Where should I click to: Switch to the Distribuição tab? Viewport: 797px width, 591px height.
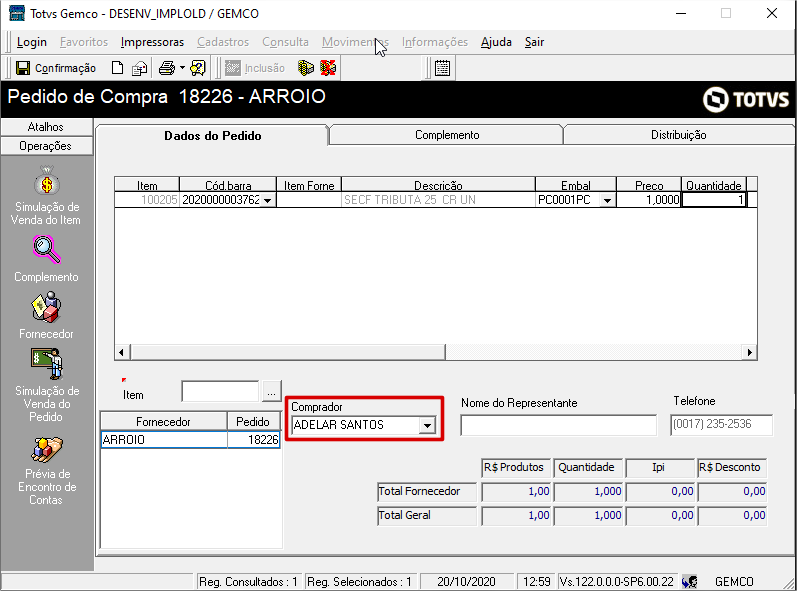point(679,135)
